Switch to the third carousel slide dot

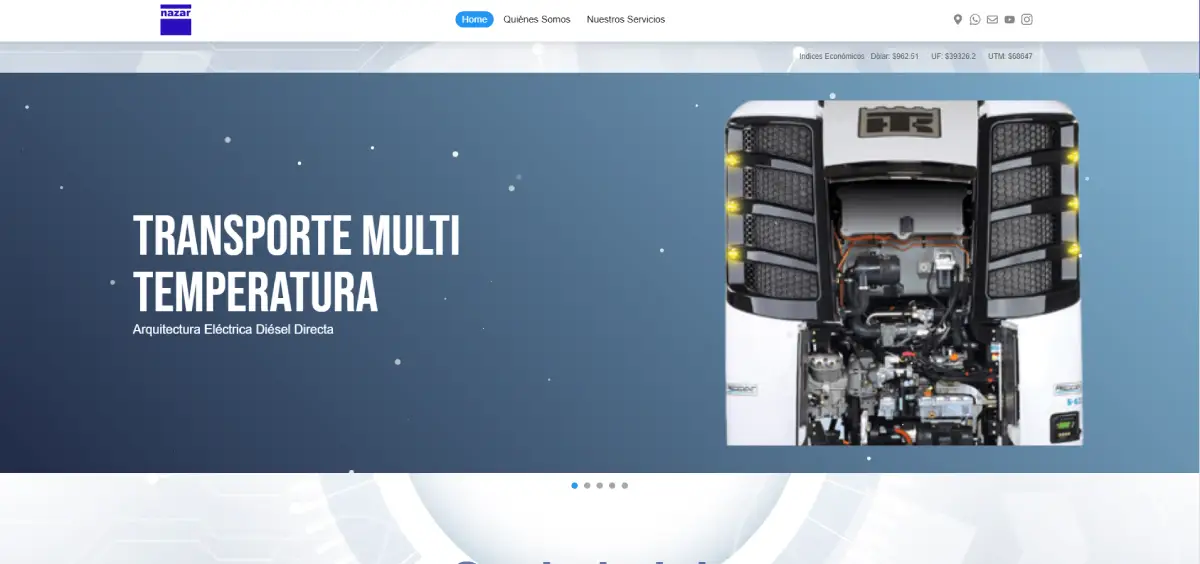pos(600,485)
